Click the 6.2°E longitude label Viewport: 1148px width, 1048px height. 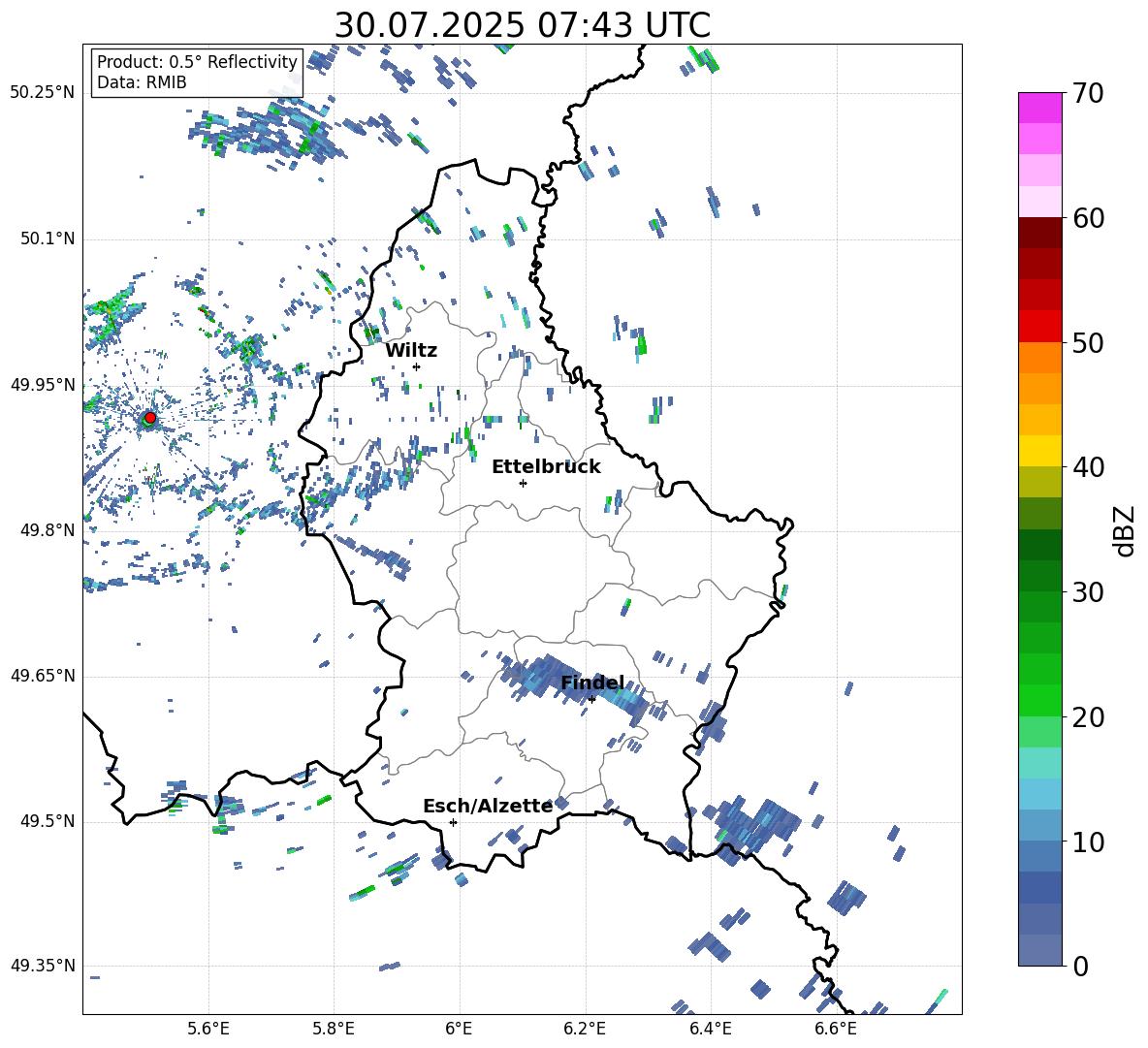click(x=585, y=1029)
